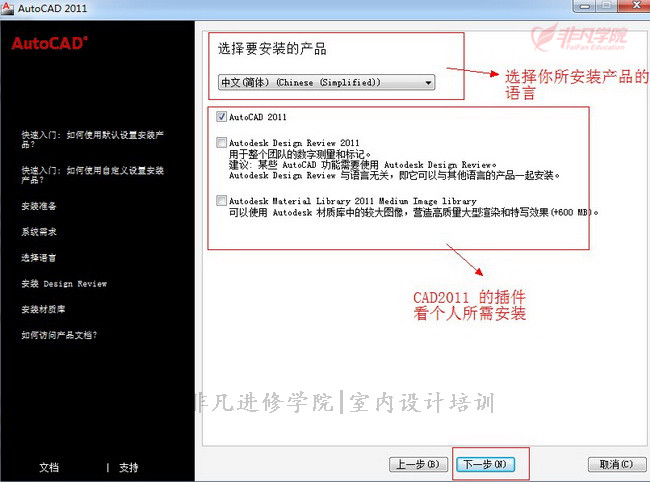Screen dimensions: 650x482
Task: Click the 下一步(N) next button
Action: [485, 464]
